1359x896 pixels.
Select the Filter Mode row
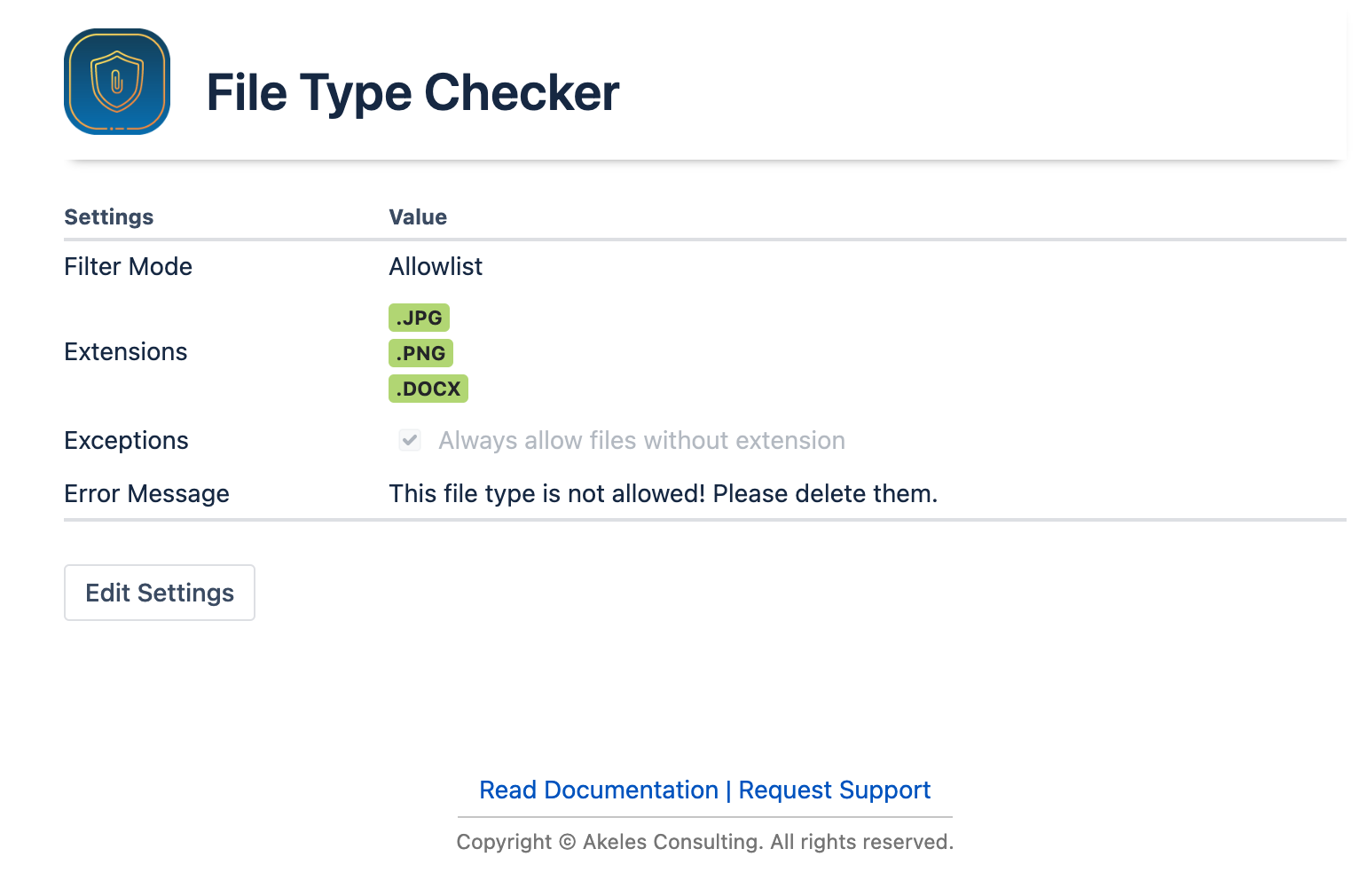[128, 266]
